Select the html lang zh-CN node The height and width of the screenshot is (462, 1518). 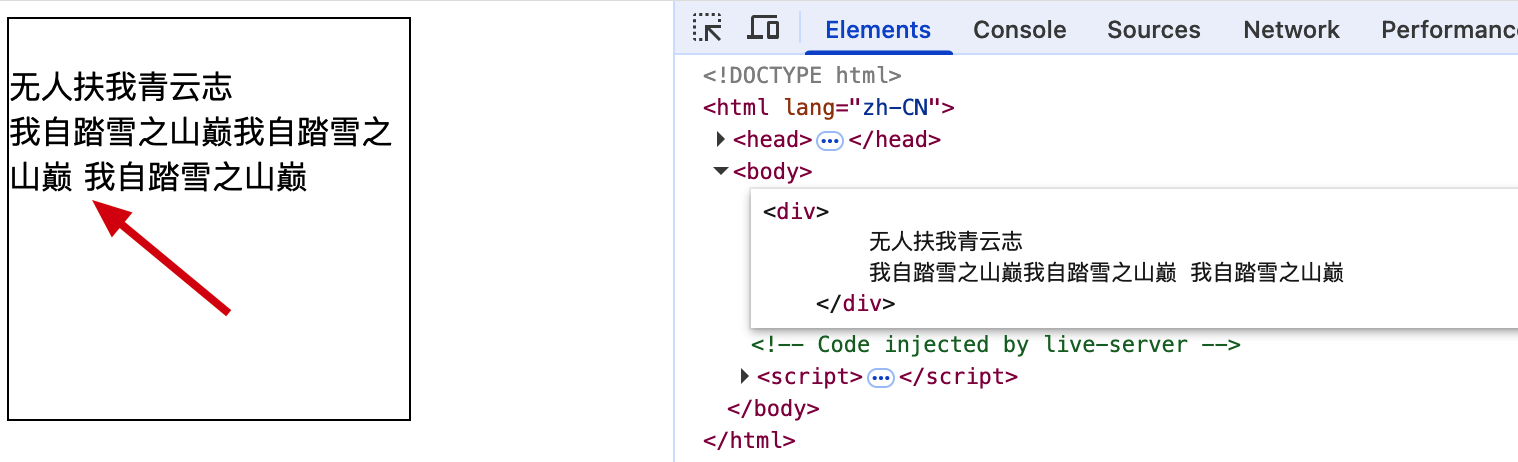click(830, 108)
